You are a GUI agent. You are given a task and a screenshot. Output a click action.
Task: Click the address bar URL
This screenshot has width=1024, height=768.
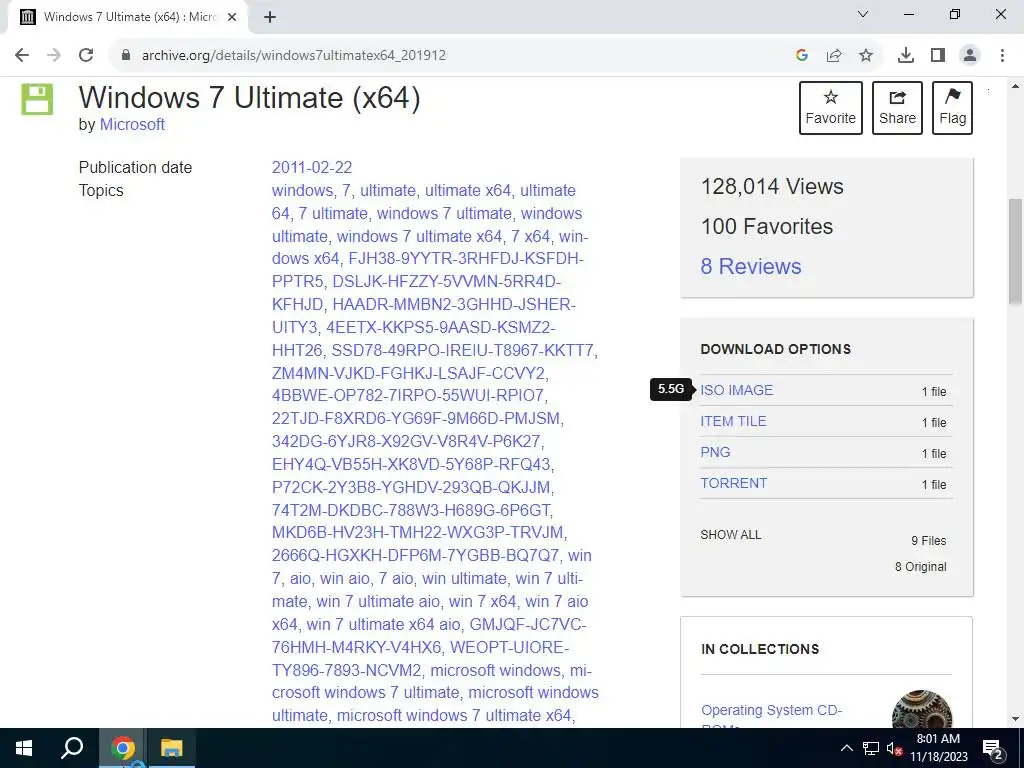(x=294, y=55)
